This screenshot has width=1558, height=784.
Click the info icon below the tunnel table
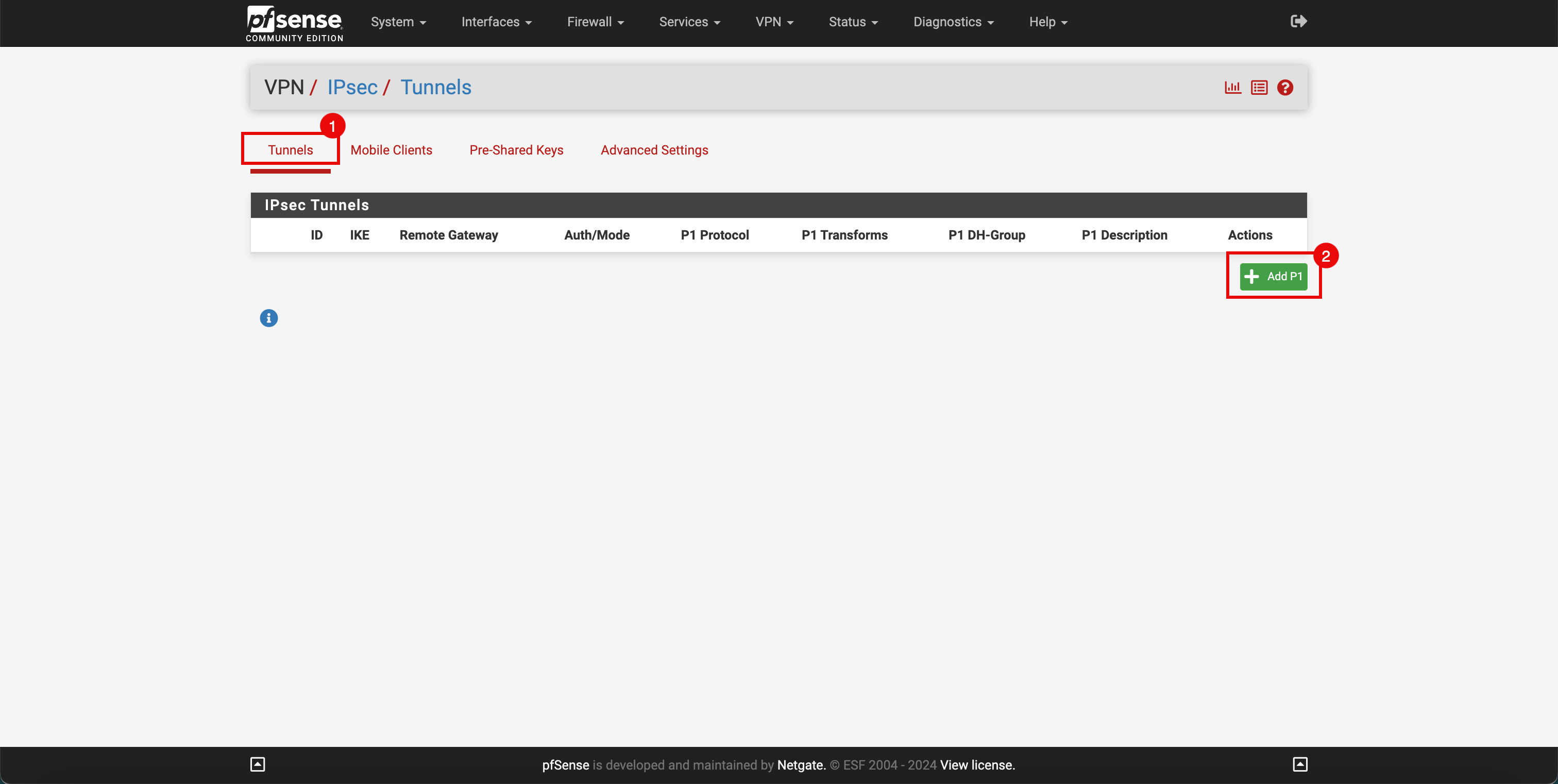(x=268, y=318)
